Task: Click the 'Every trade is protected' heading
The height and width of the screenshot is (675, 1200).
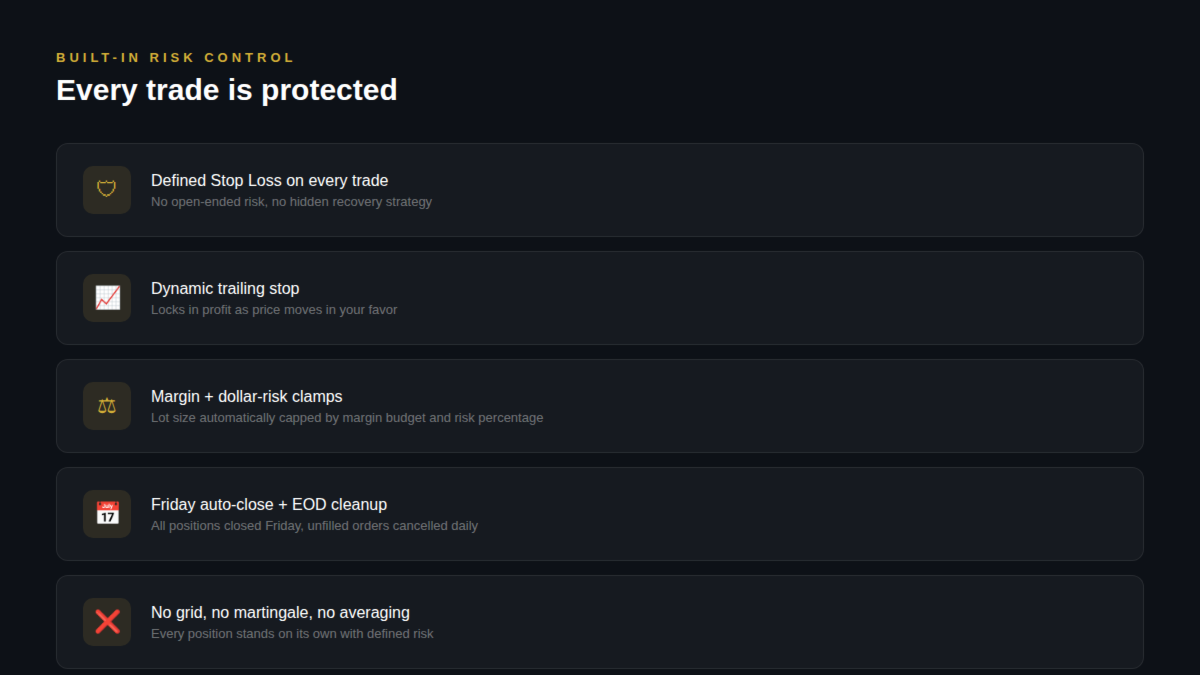Action: click(x=227, y=90)
